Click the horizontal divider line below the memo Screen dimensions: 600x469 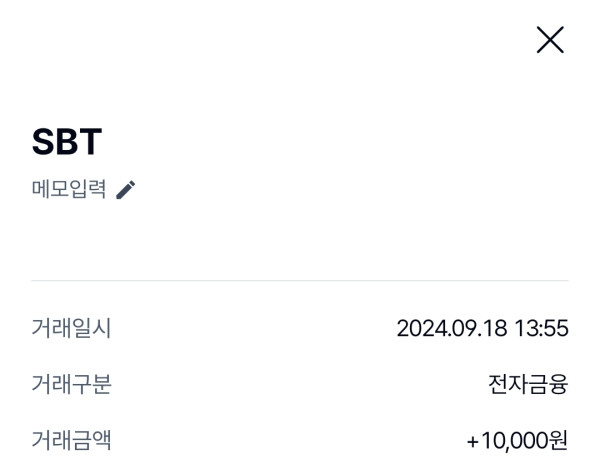pyautogui.click(x=300, y=280)
